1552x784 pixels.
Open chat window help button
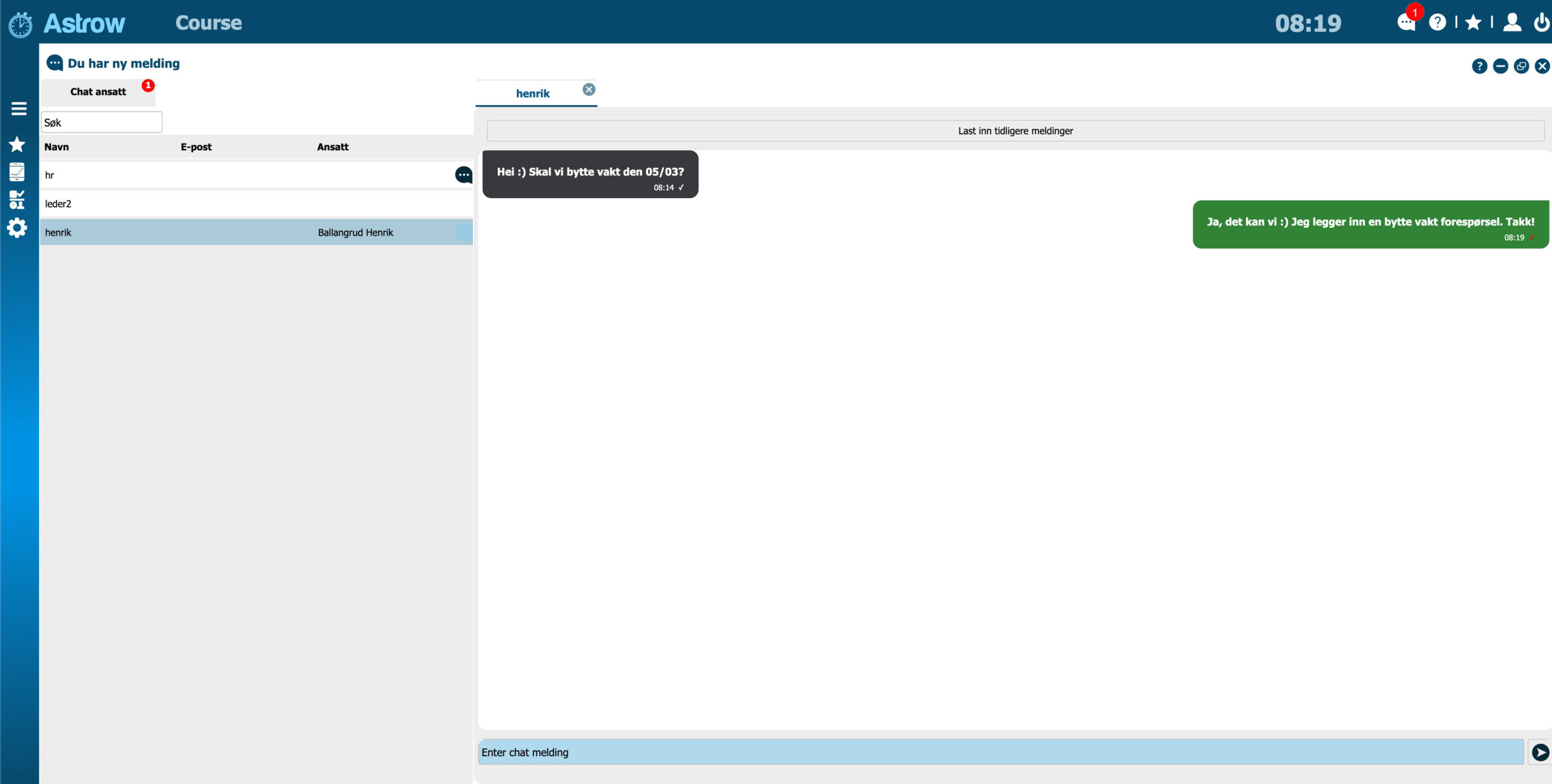pyautogui.click(x=1480, y=66)
